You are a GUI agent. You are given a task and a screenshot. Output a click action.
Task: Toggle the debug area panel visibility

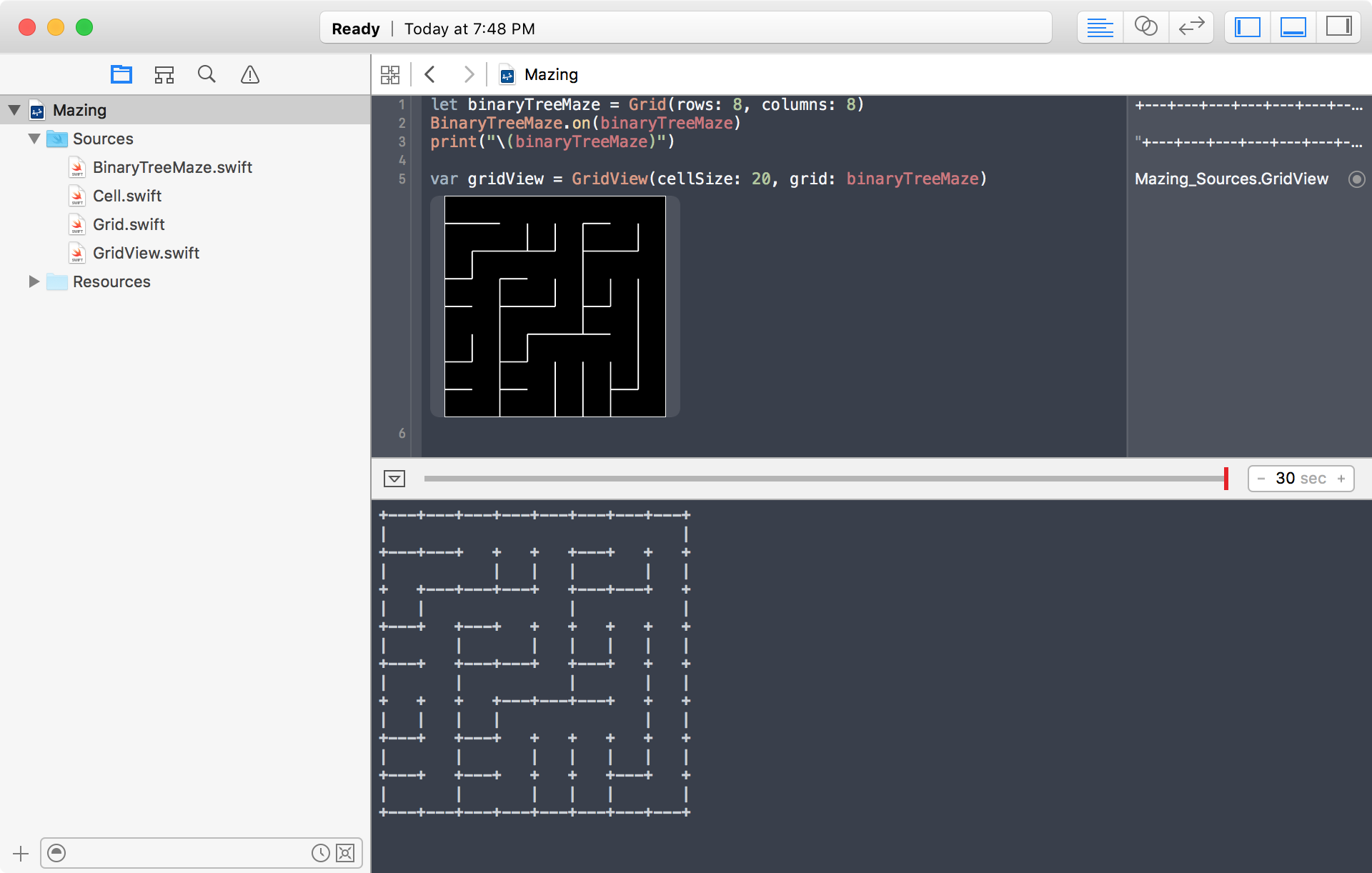click(1293, 27)
